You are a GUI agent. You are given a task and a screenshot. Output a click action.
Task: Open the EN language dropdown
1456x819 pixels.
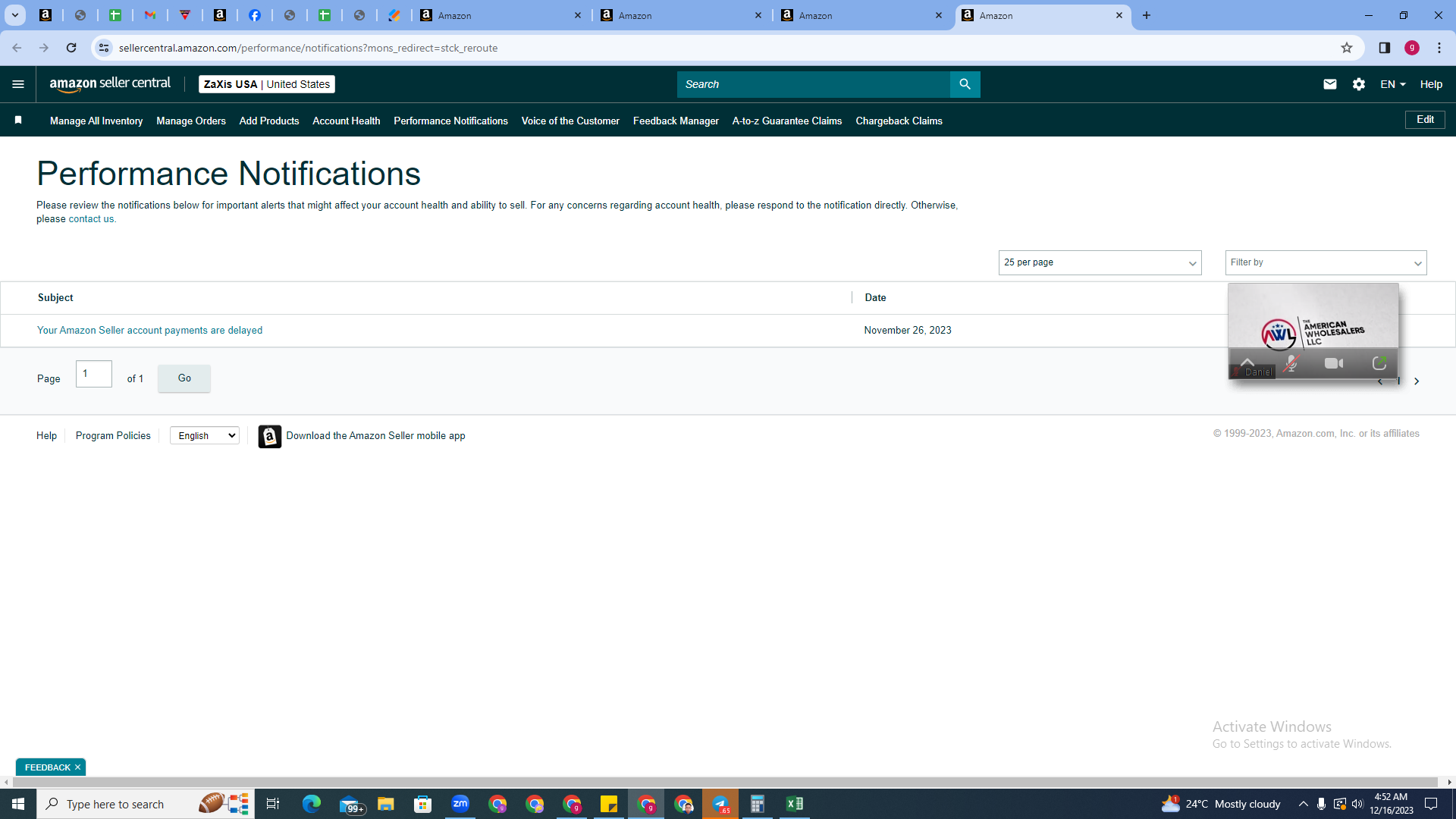pos(1393,84)
